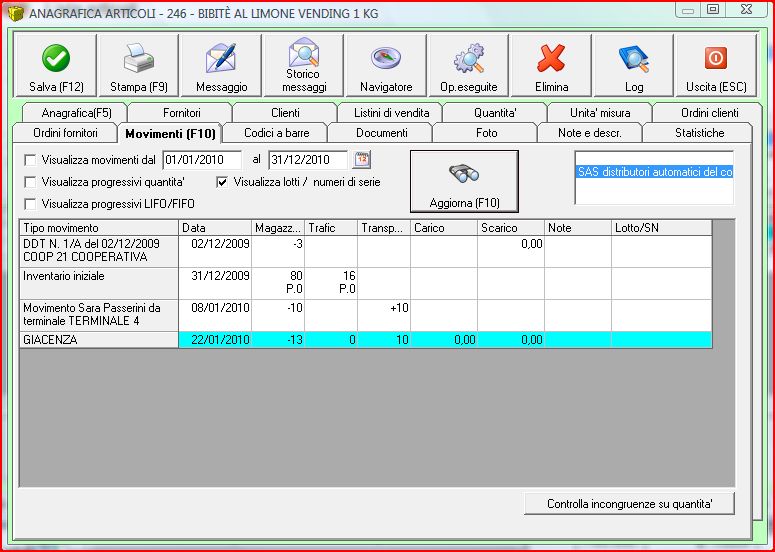Click the Uscita (ESC) exit button

(x=716, y=65)
